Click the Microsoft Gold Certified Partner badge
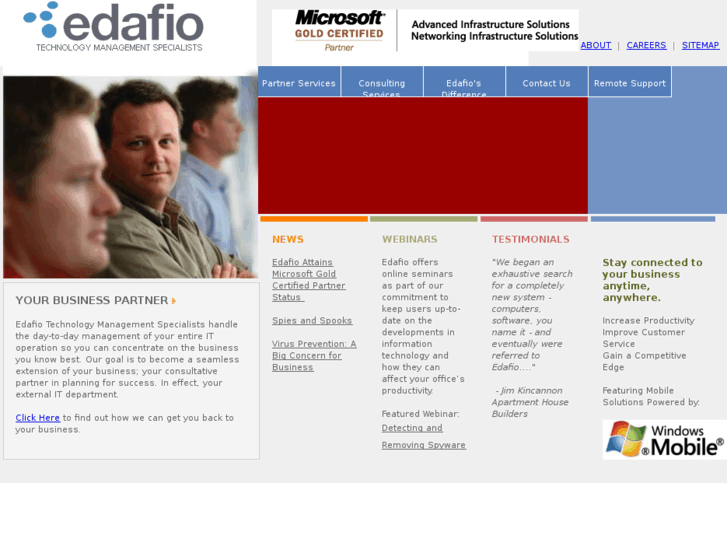This screenshot has height=545, width=727. point(339,31)
